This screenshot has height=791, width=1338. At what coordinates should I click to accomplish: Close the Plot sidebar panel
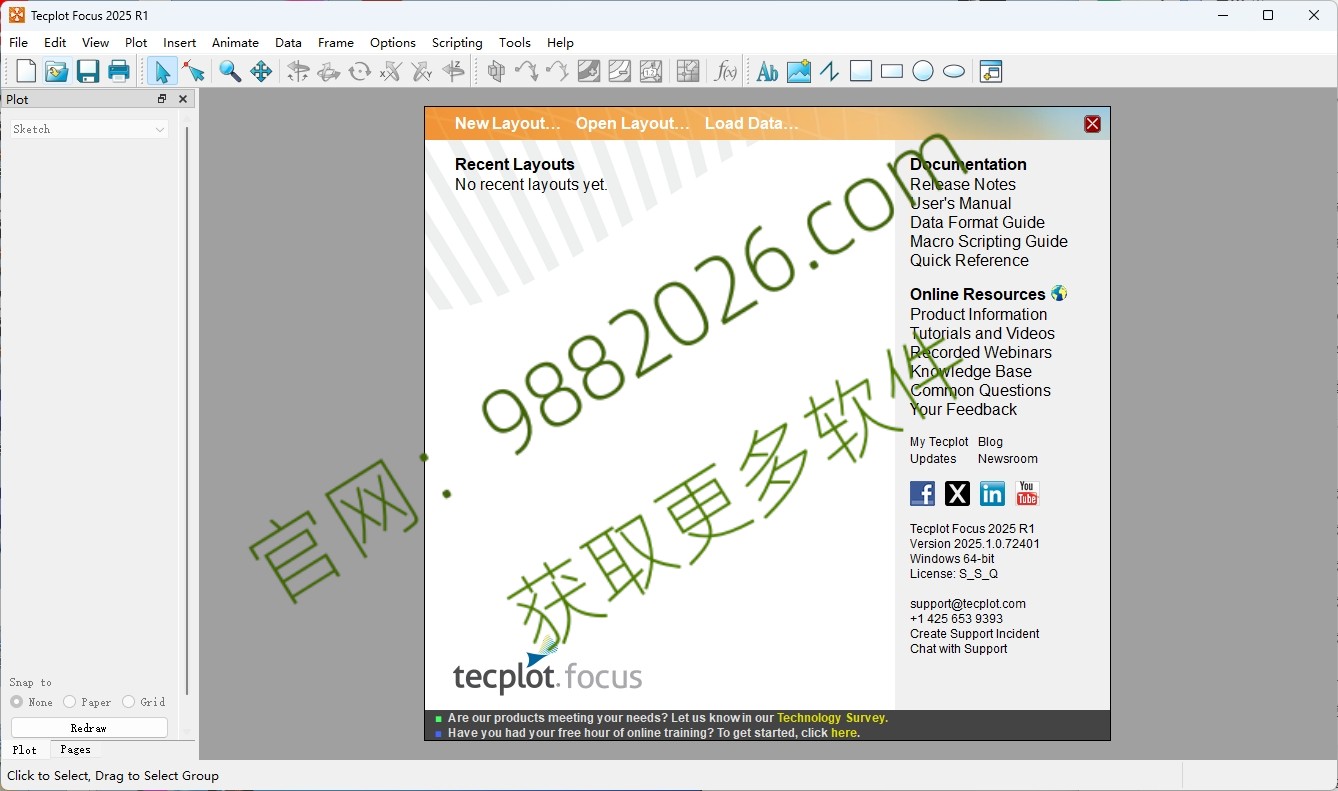pos(183,99)
